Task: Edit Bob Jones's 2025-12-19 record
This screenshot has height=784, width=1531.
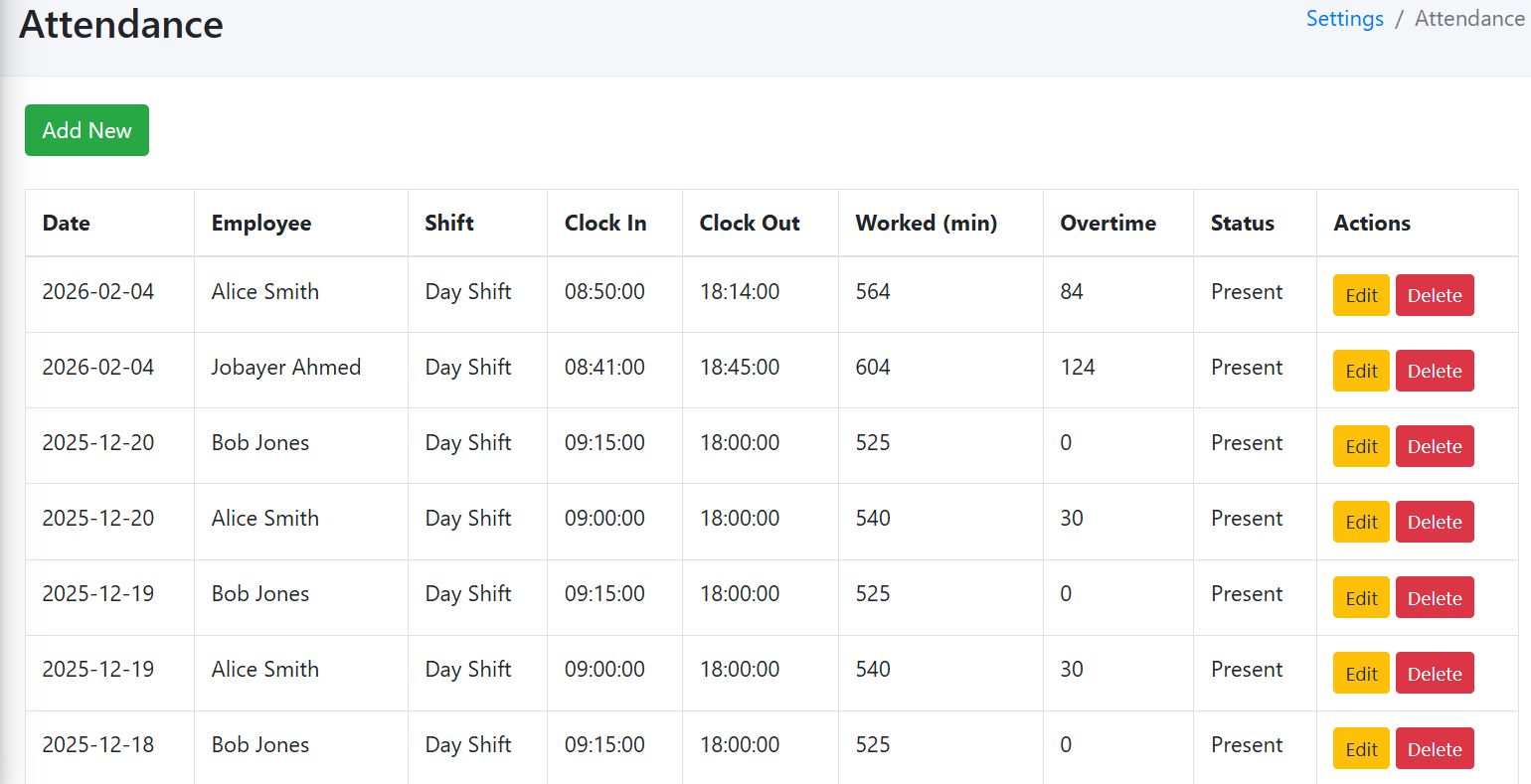Action: click(1360, 598)
